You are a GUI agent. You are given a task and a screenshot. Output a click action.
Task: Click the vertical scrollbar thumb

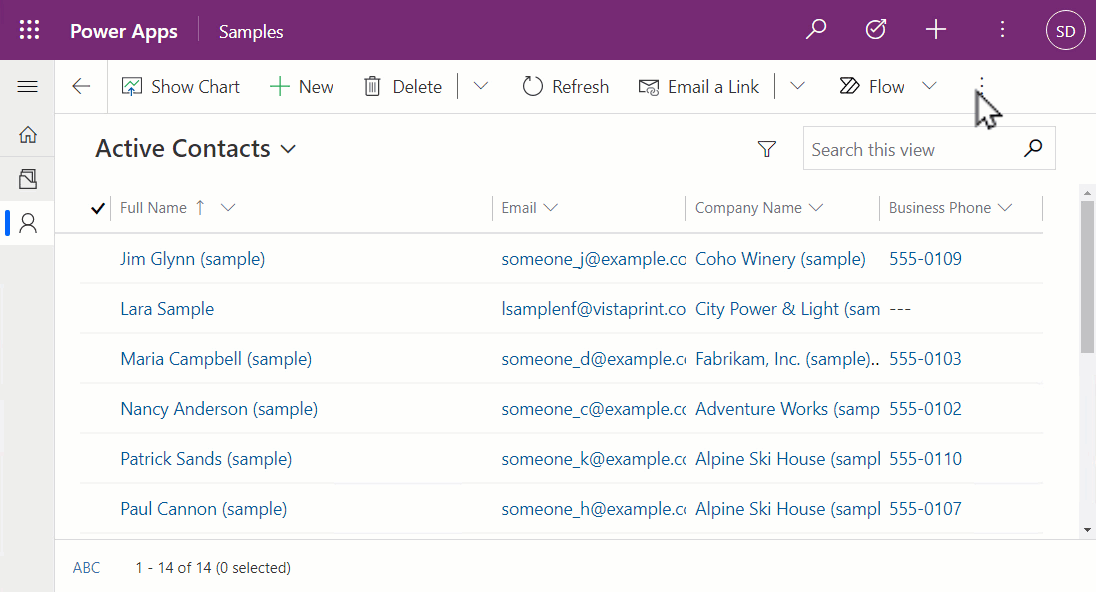click(1087, 277)
